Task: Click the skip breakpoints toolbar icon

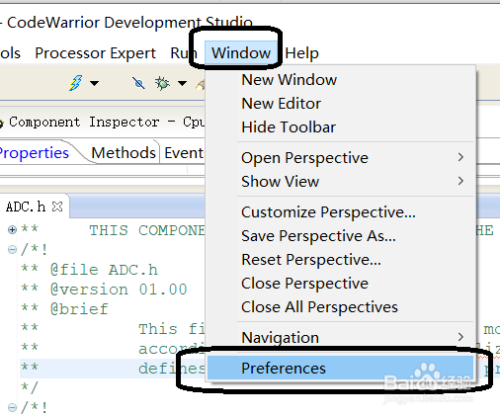Action: coord(138,83)
